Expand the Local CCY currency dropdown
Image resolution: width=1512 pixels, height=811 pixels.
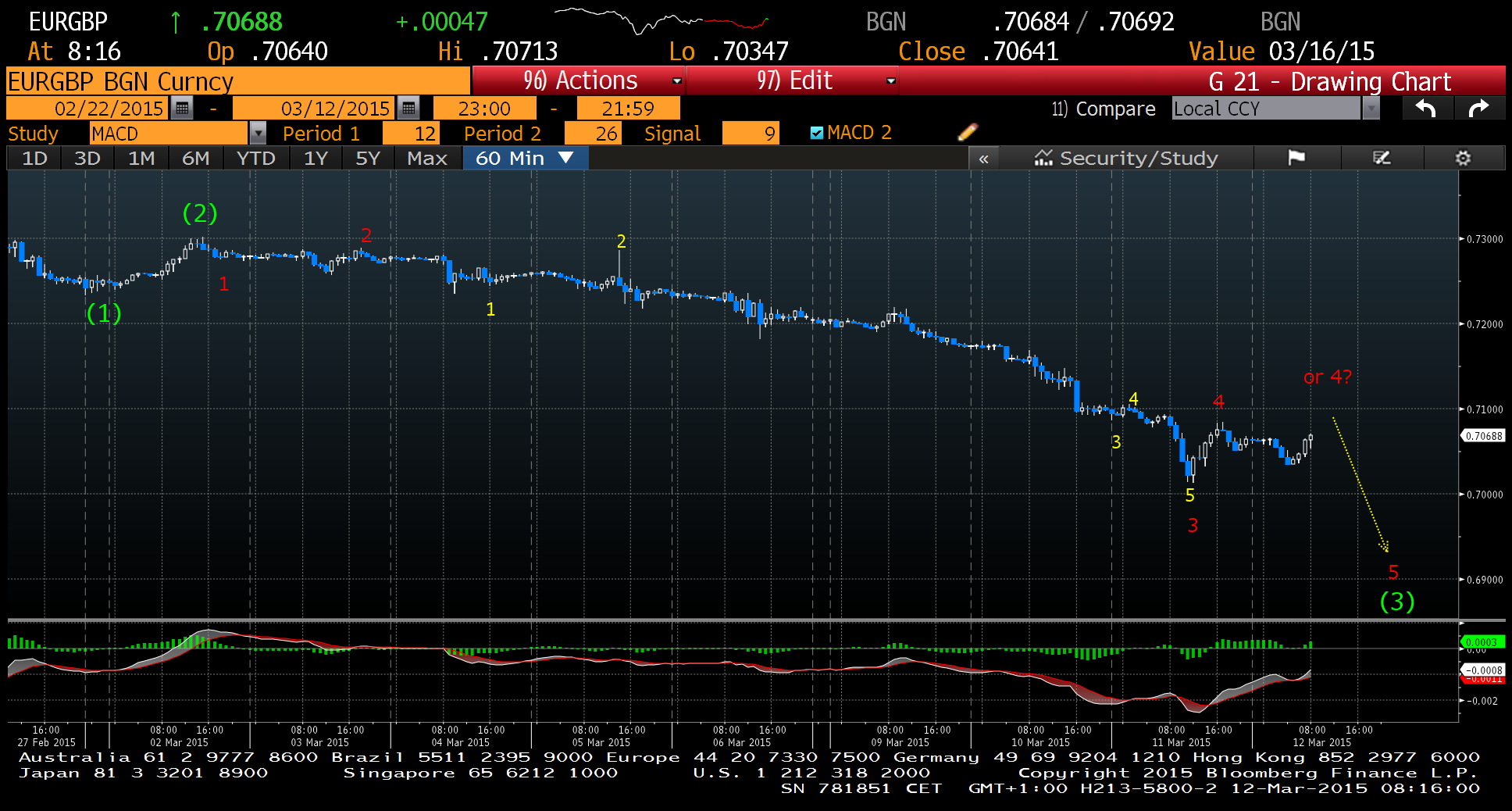1371,109
